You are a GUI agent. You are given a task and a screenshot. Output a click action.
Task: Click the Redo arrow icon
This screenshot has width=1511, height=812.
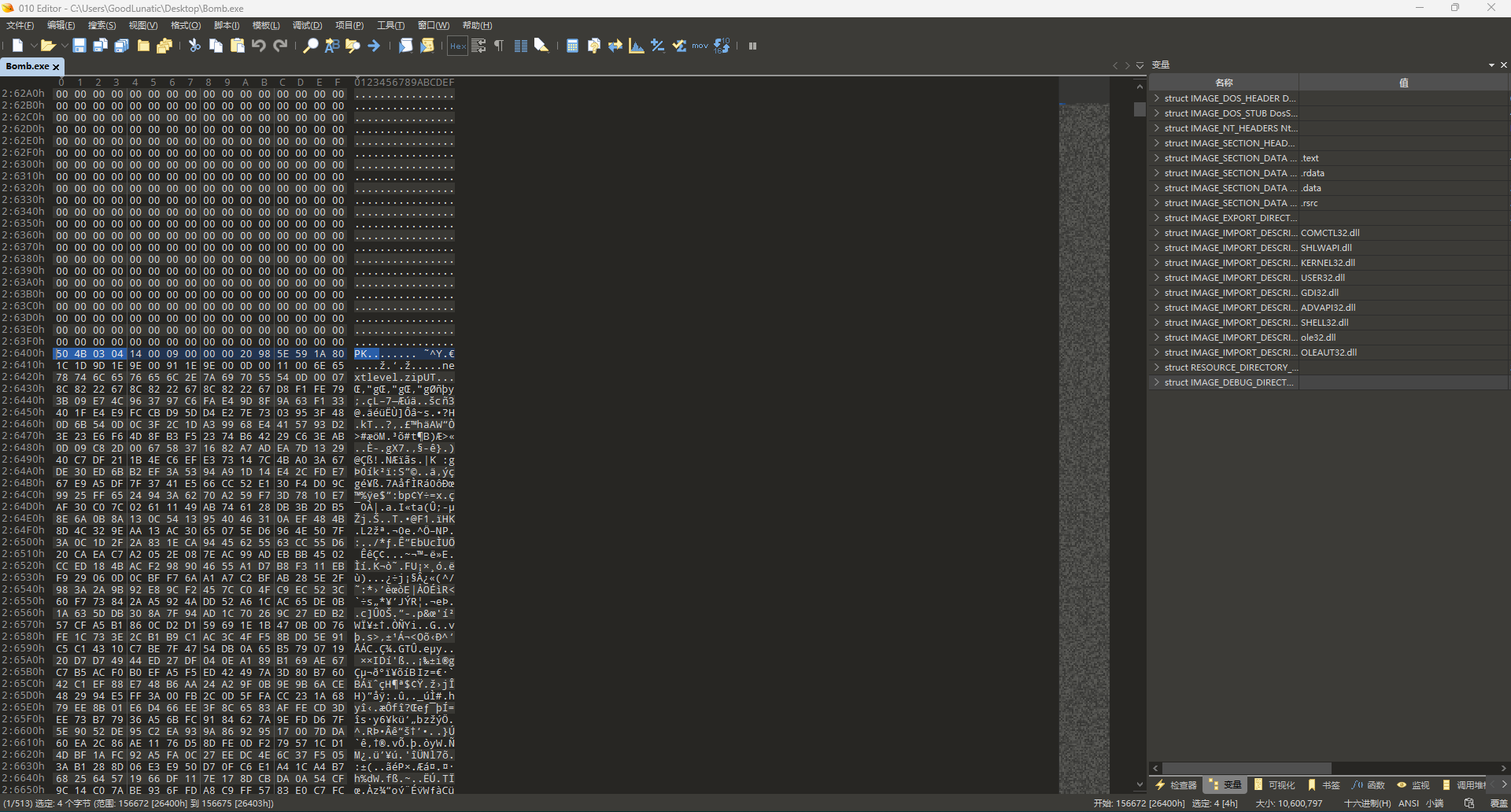pos(279,46)
